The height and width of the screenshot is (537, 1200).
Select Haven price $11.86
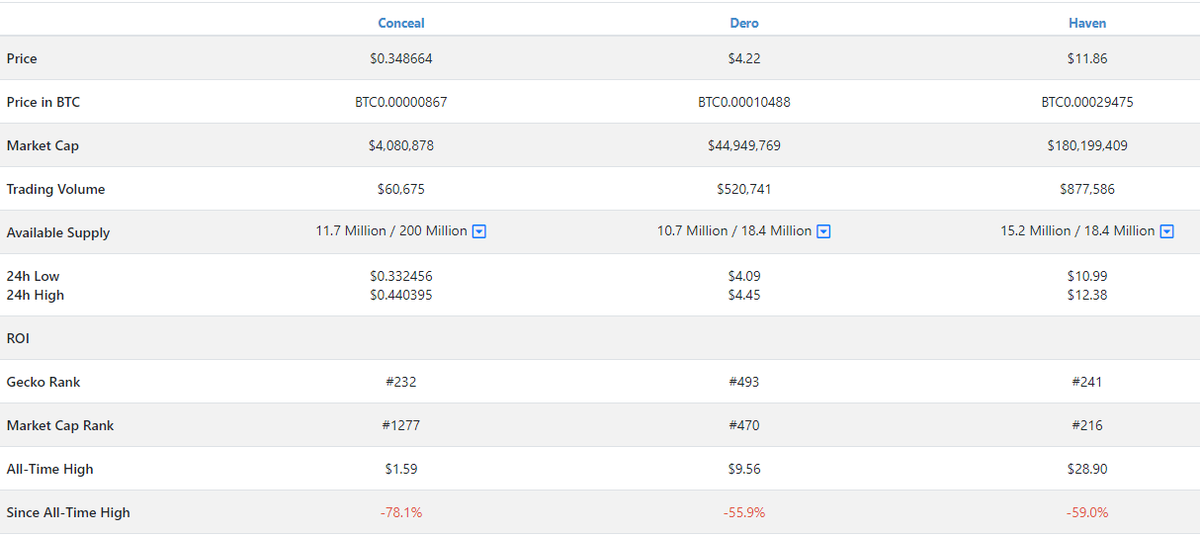click(x=1087, y=59)
